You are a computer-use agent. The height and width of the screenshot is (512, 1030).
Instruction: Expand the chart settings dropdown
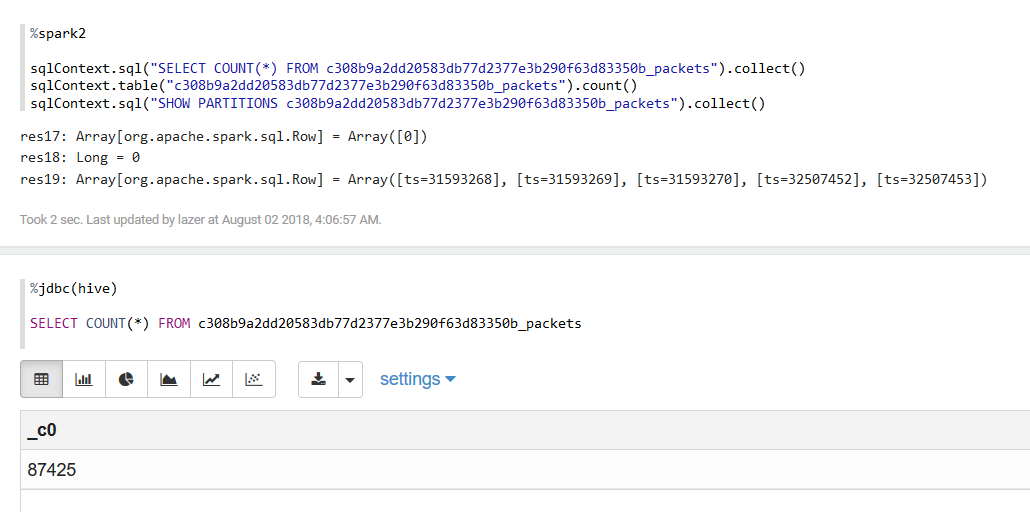pyautogui.click(x=417, y=379)
